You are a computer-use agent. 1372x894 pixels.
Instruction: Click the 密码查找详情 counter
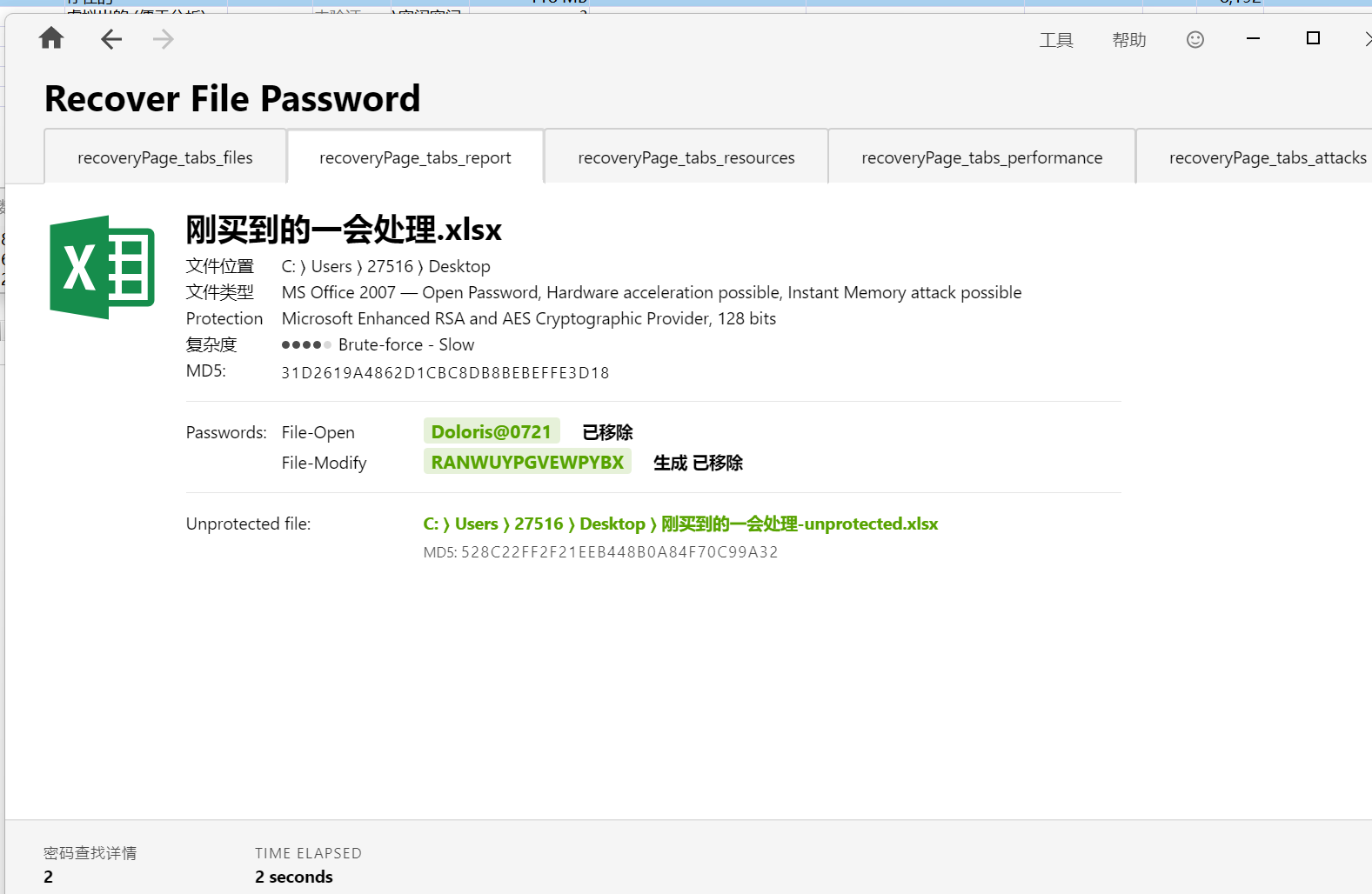(x=90, y=864)
